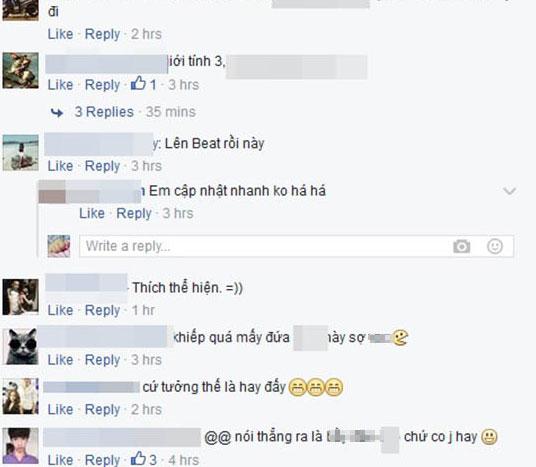Click the curved arrow beside '3 Replies'

[x=57, y=112]
